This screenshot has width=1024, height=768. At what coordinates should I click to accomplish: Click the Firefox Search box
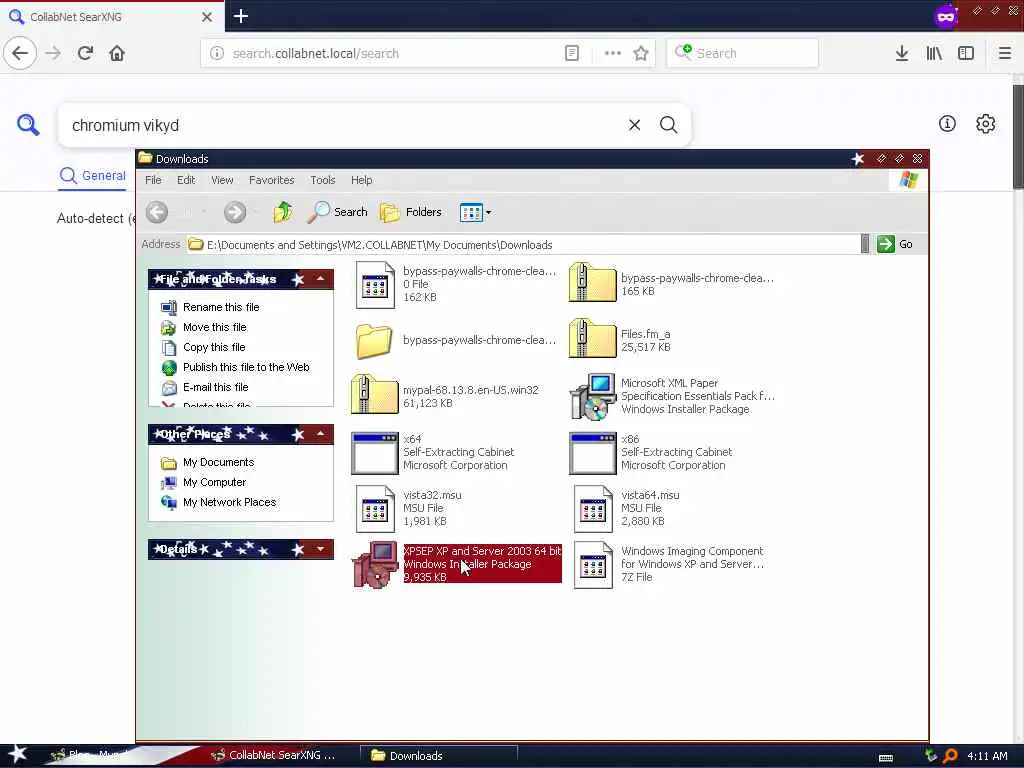tap(742, 53)
